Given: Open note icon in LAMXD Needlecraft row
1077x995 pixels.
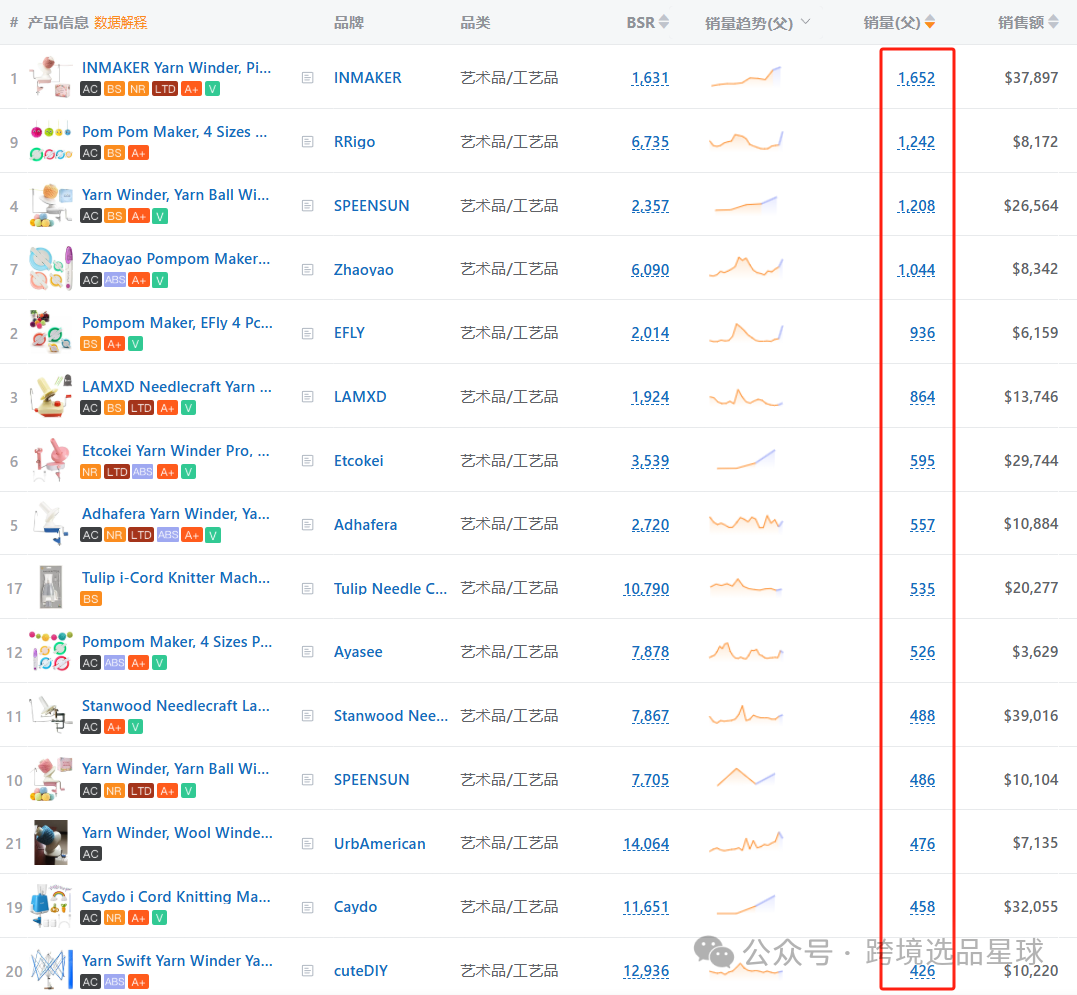Looking at the screenshot, I should pyautogui.click(x=308, y=397).
